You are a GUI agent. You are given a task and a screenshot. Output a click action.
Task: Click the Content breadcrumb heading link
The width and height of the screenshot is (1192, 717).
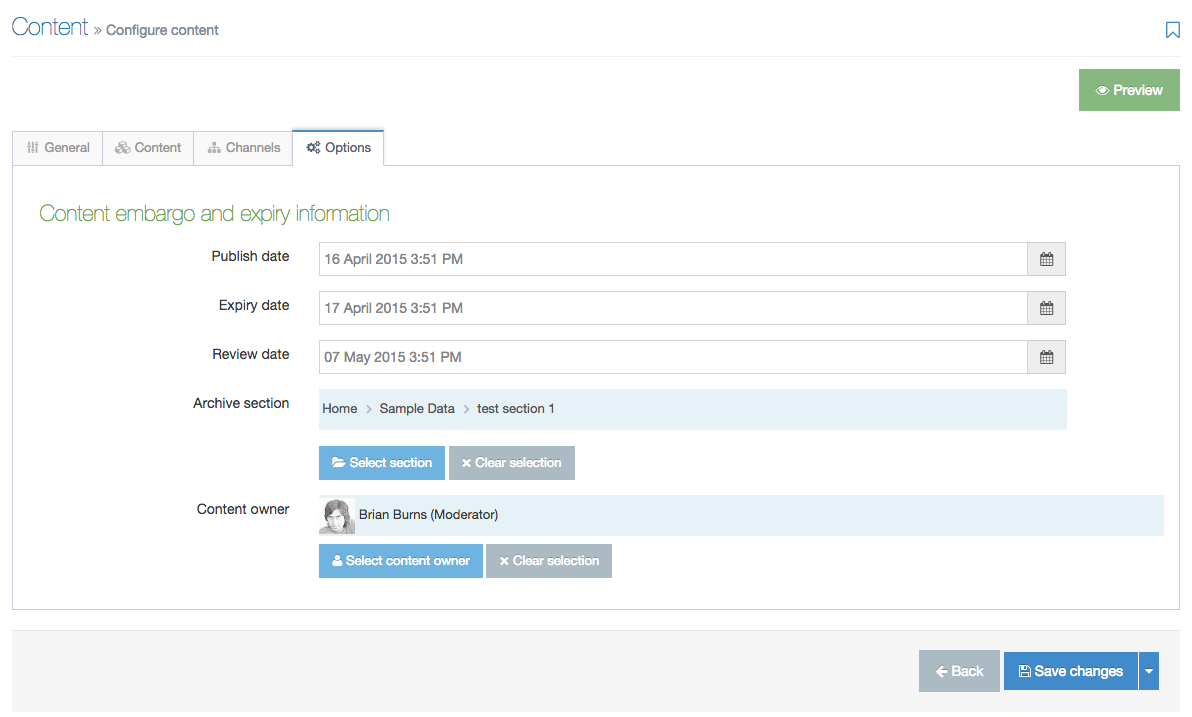[x=50, y=27]
